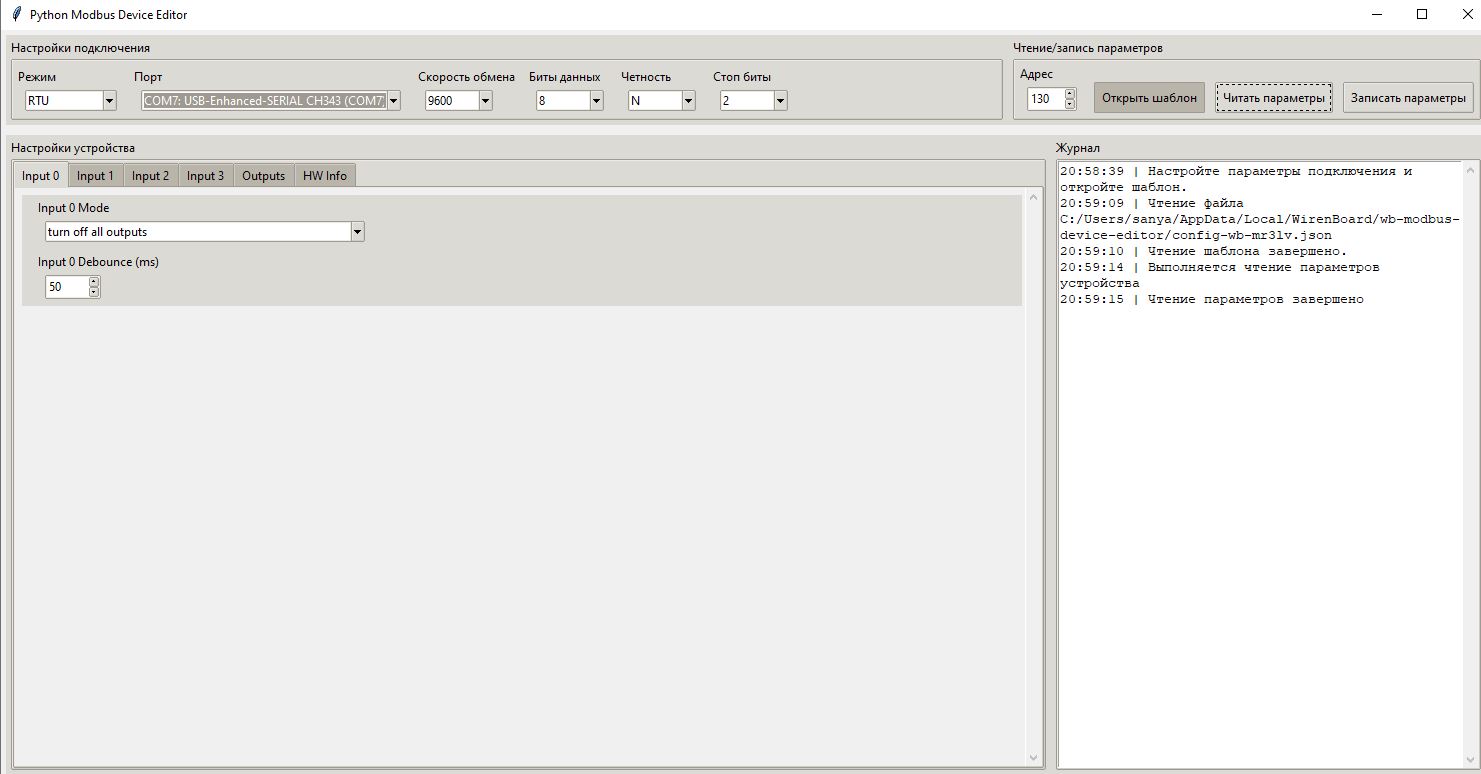Click the Input 0 Debounce value field
Image resolution: width=1481 pixels, height=774 pixels.
(x=66, y=287)
